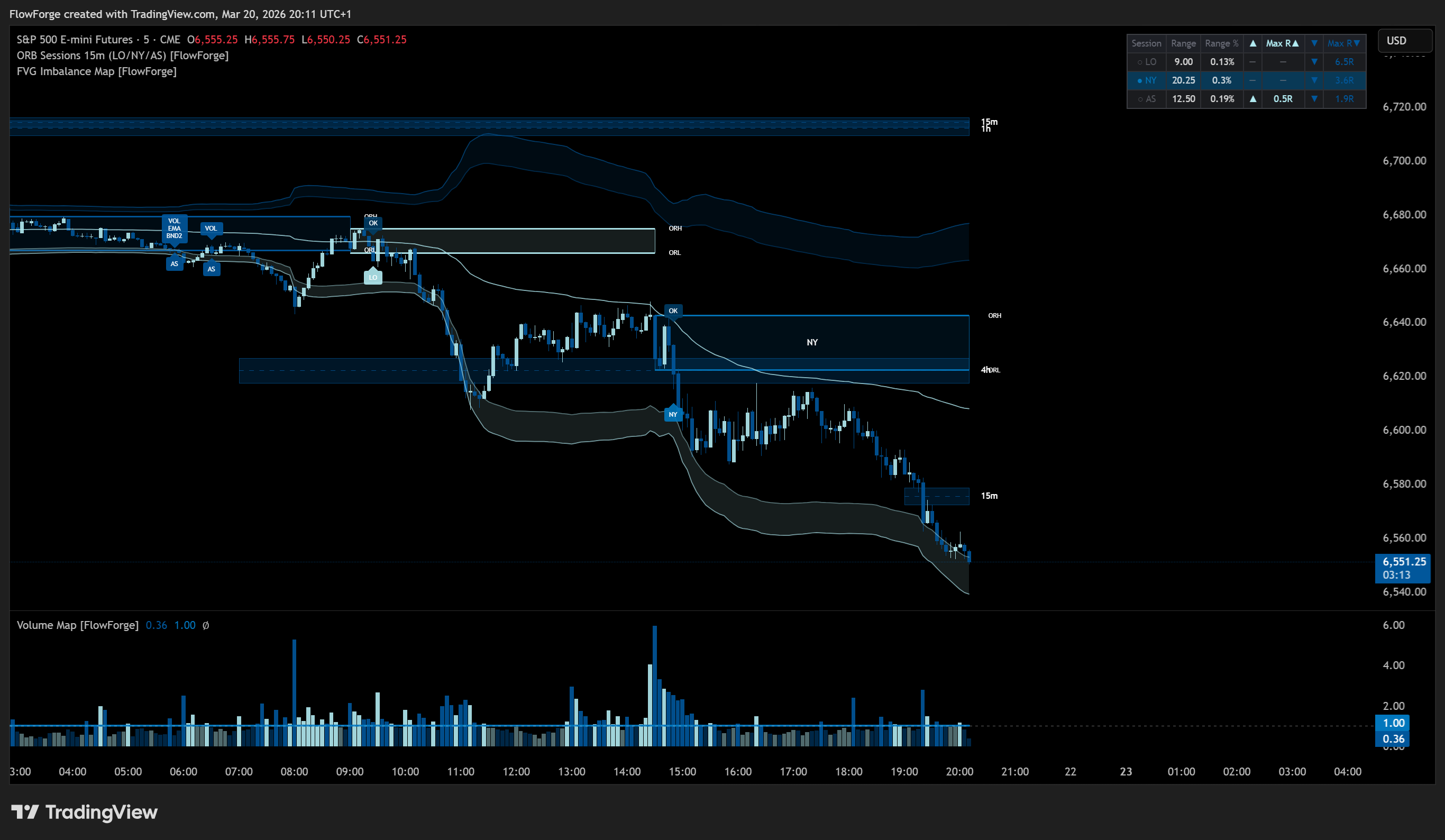
Task: Click the NY breakout marker below the range box
Action: click(x=673, y=414)
